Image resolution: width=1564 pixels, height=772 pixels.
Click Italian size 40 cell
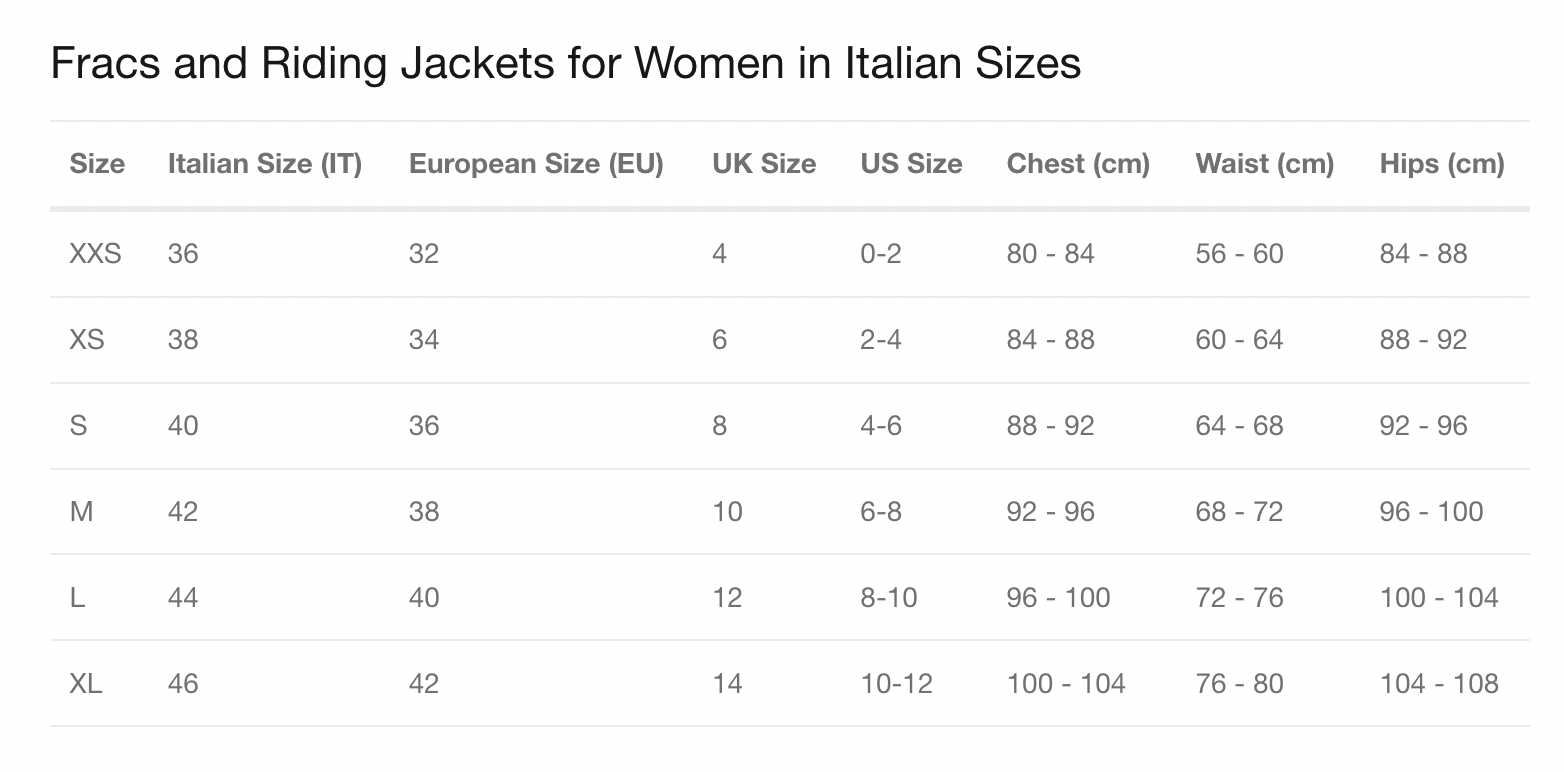point(183,426)
